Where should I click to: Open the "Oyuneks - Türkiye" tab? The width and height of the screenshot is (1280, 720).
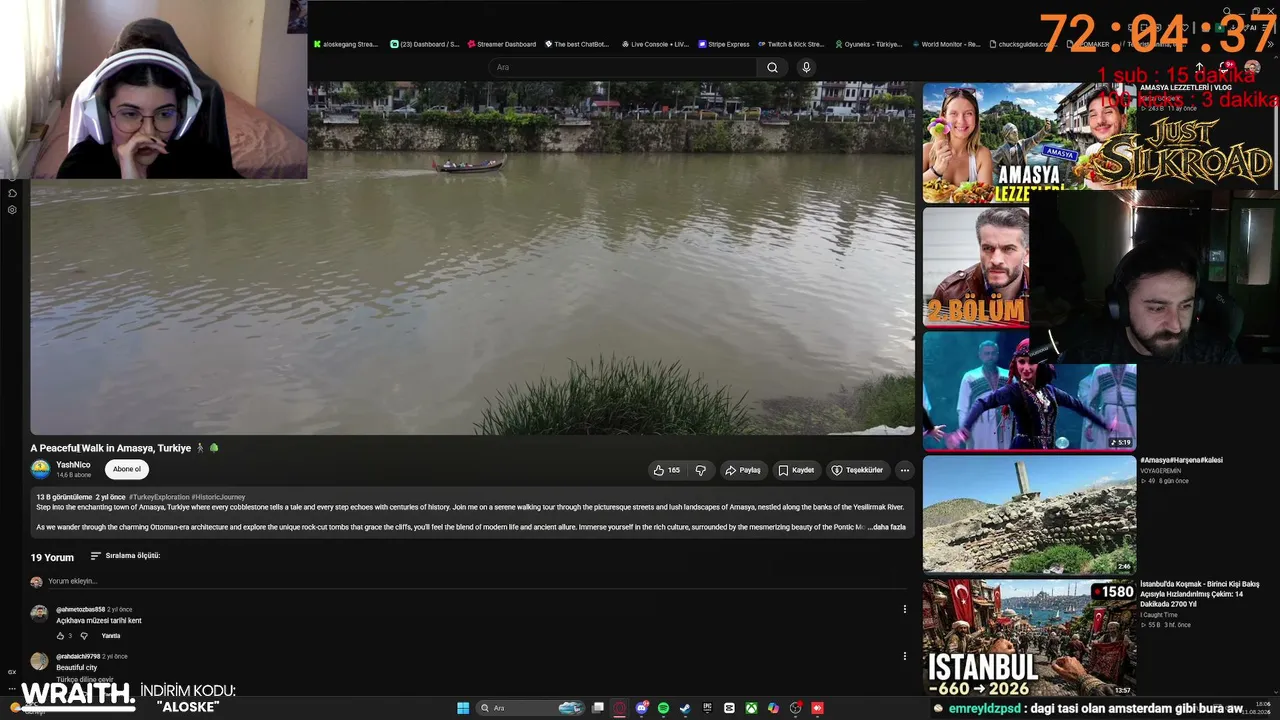tap(867, 44)
